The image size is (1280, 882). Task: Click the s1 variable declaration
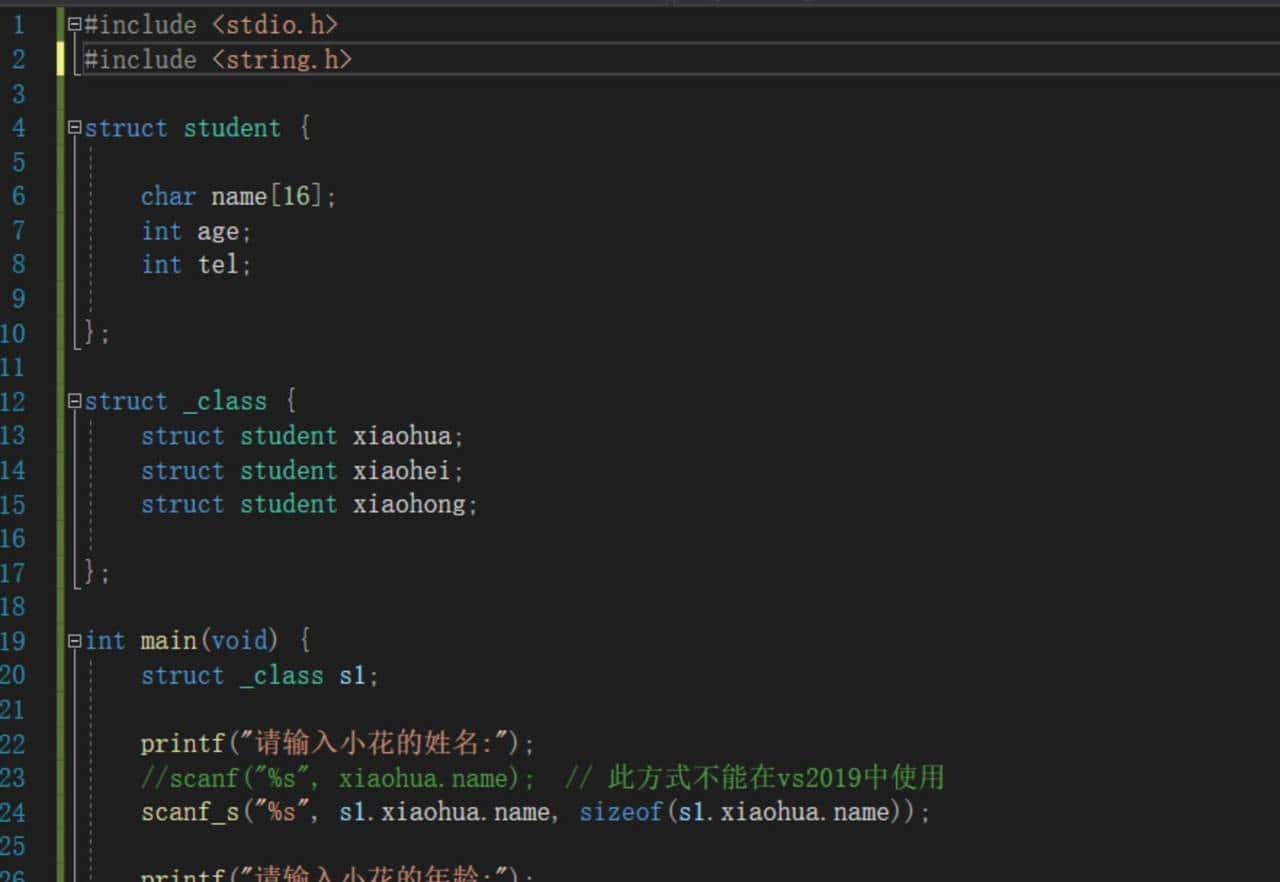[352, 676]
